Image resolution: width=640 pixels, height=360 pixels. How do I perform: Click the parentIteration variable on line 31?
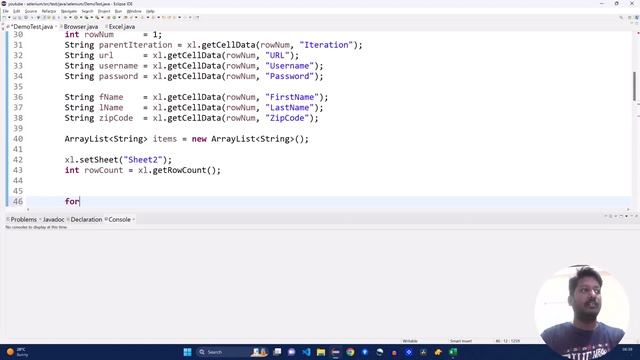136,45
